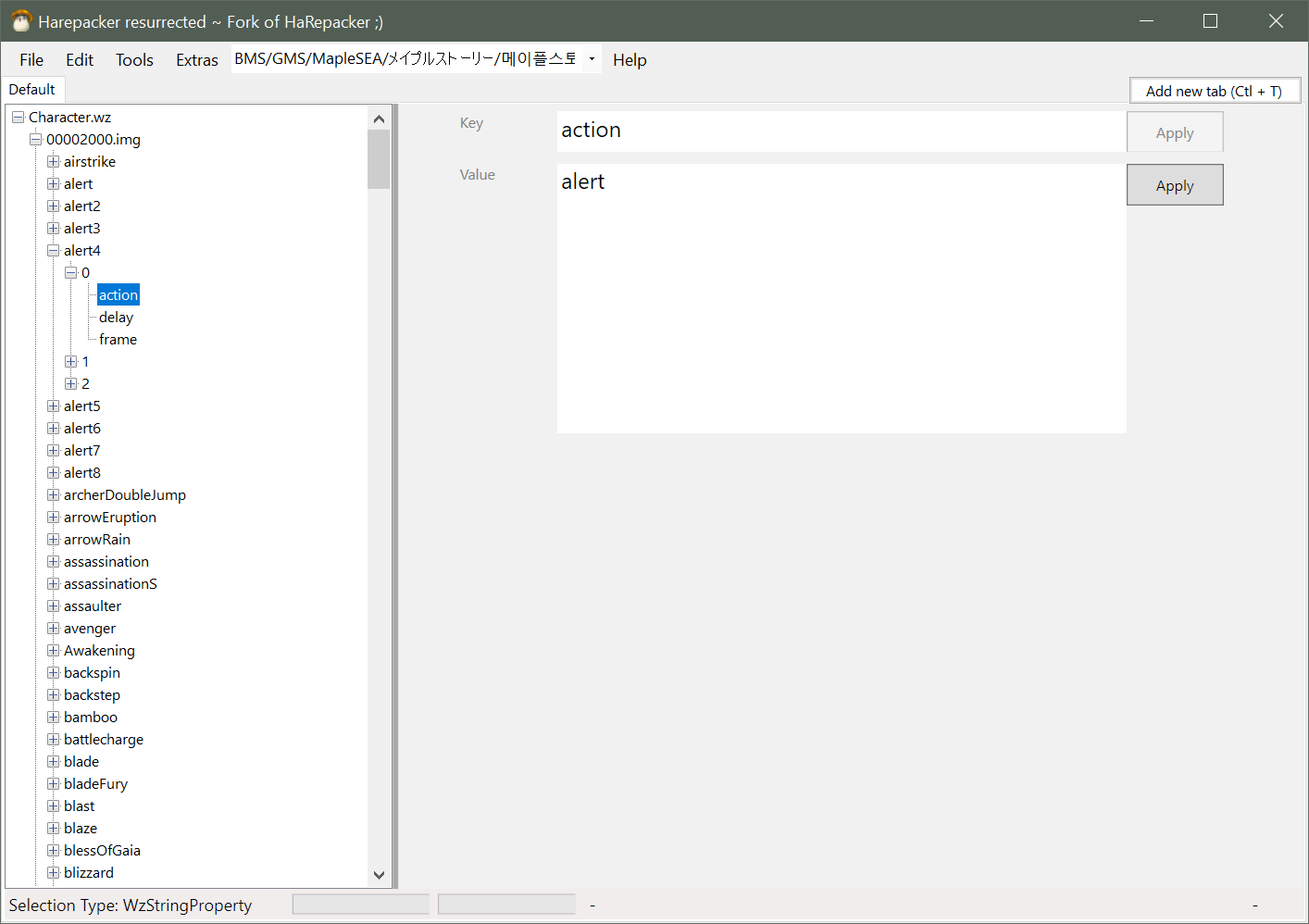Select the frame tree item
This screenshot has height=924, width=1309.
[118, 339]
